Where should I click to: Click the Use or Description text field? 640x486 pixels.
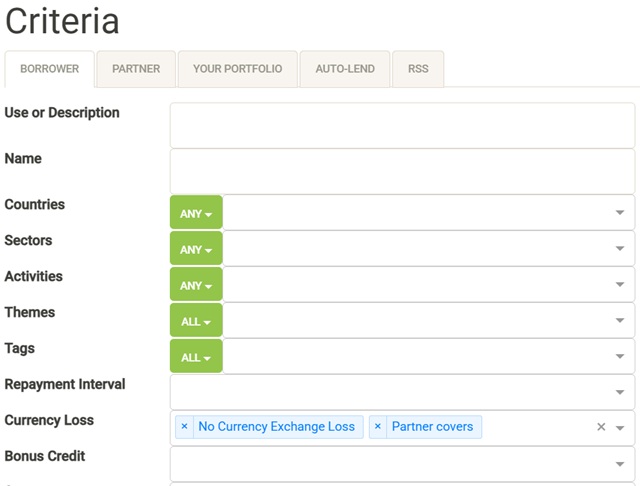click(x=402, y=125)
